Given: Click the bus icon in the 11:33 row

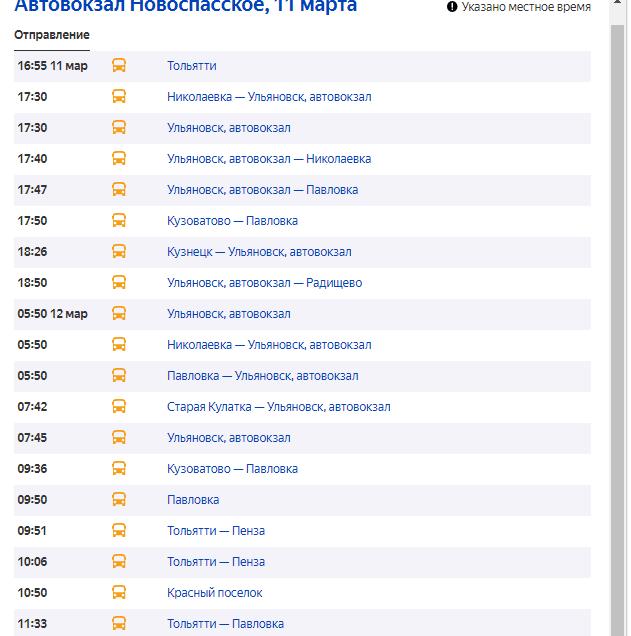Looking at the screenshot, I should [x=119, y=624].
